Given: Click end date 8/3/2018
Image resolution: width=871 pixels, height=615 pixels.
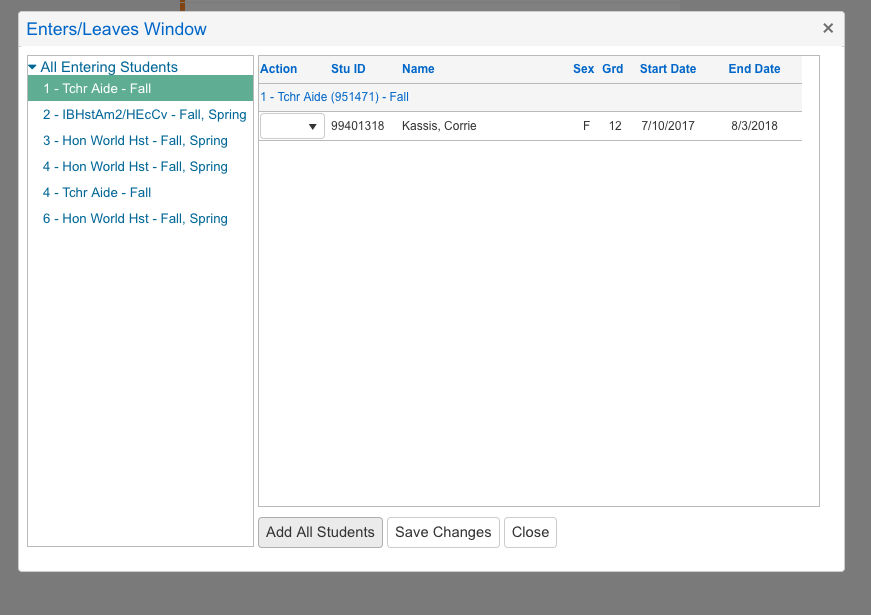Looking at the screenshot, I should tap(754, 126).
